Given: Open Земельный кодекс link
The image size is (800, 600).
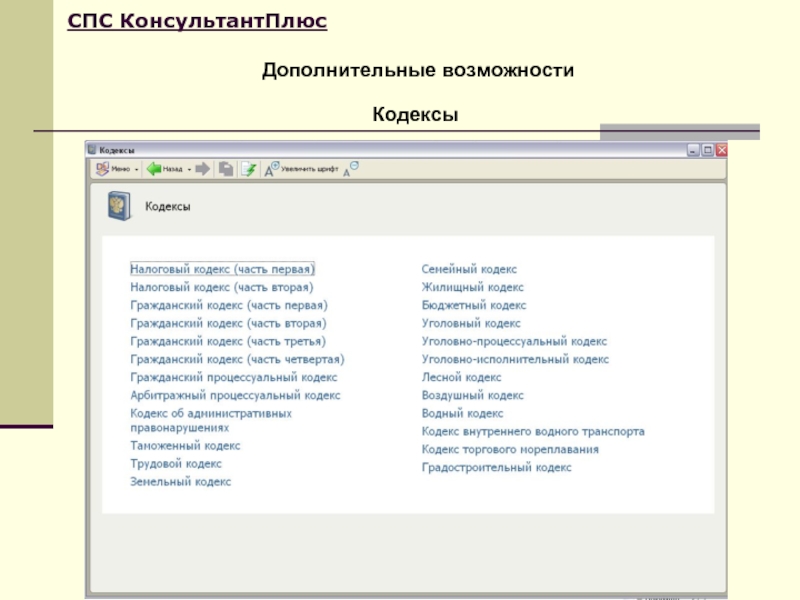Looking at the screenshot, I should pos(181,482).
